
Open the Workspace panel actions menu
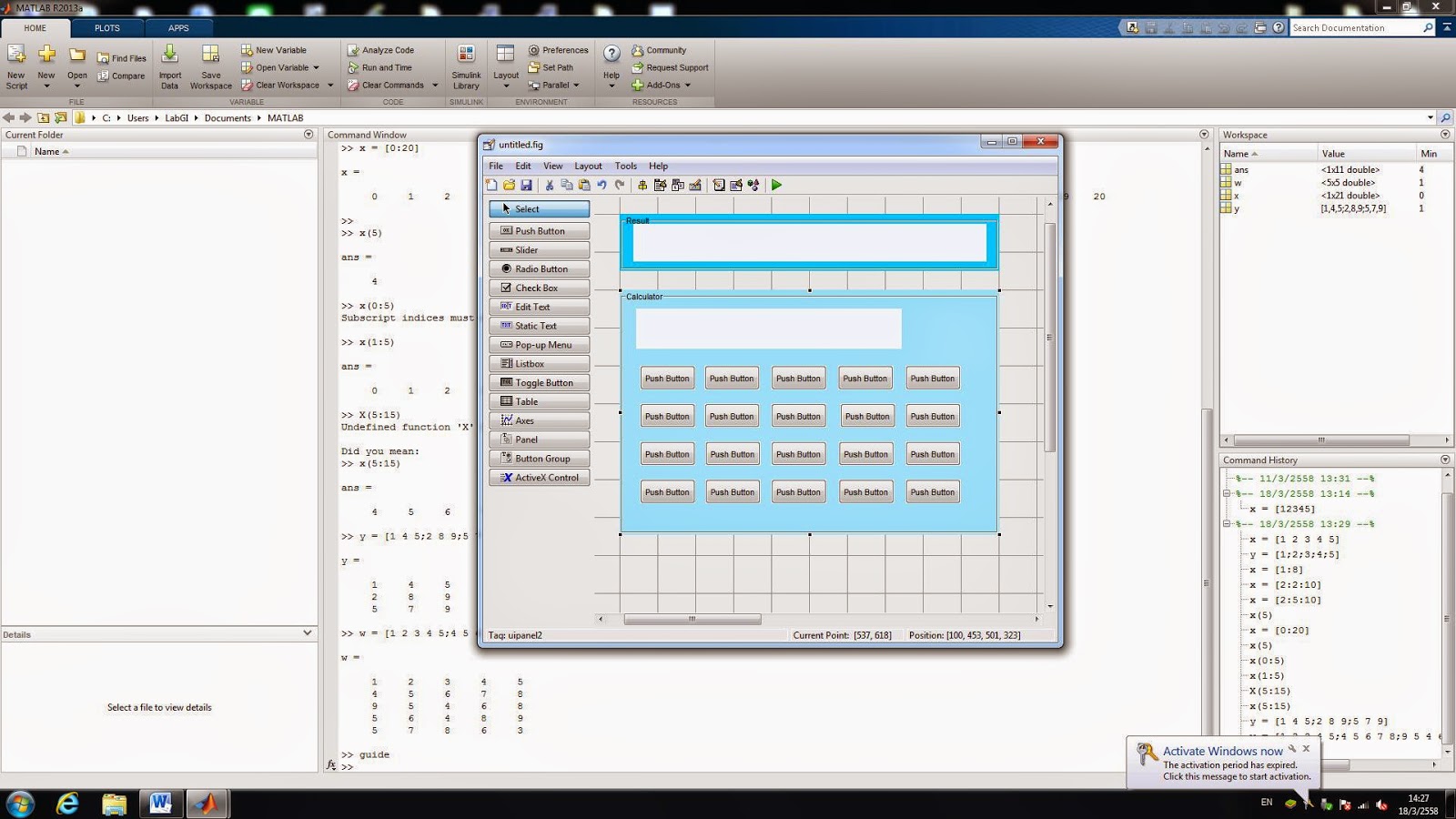coord(1445,135)
